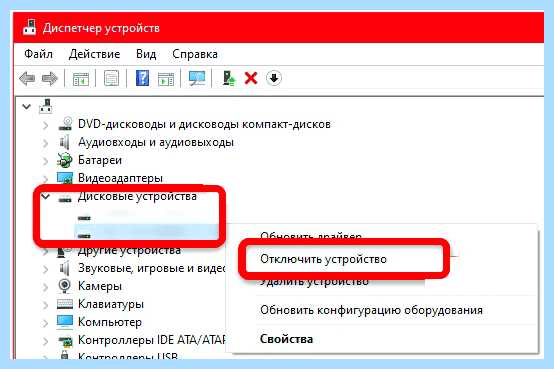The height and width of the screenshot is (369, 554).
Task: Click the Видеоадаптеры display adapter icon
Action: click(65, 178)
